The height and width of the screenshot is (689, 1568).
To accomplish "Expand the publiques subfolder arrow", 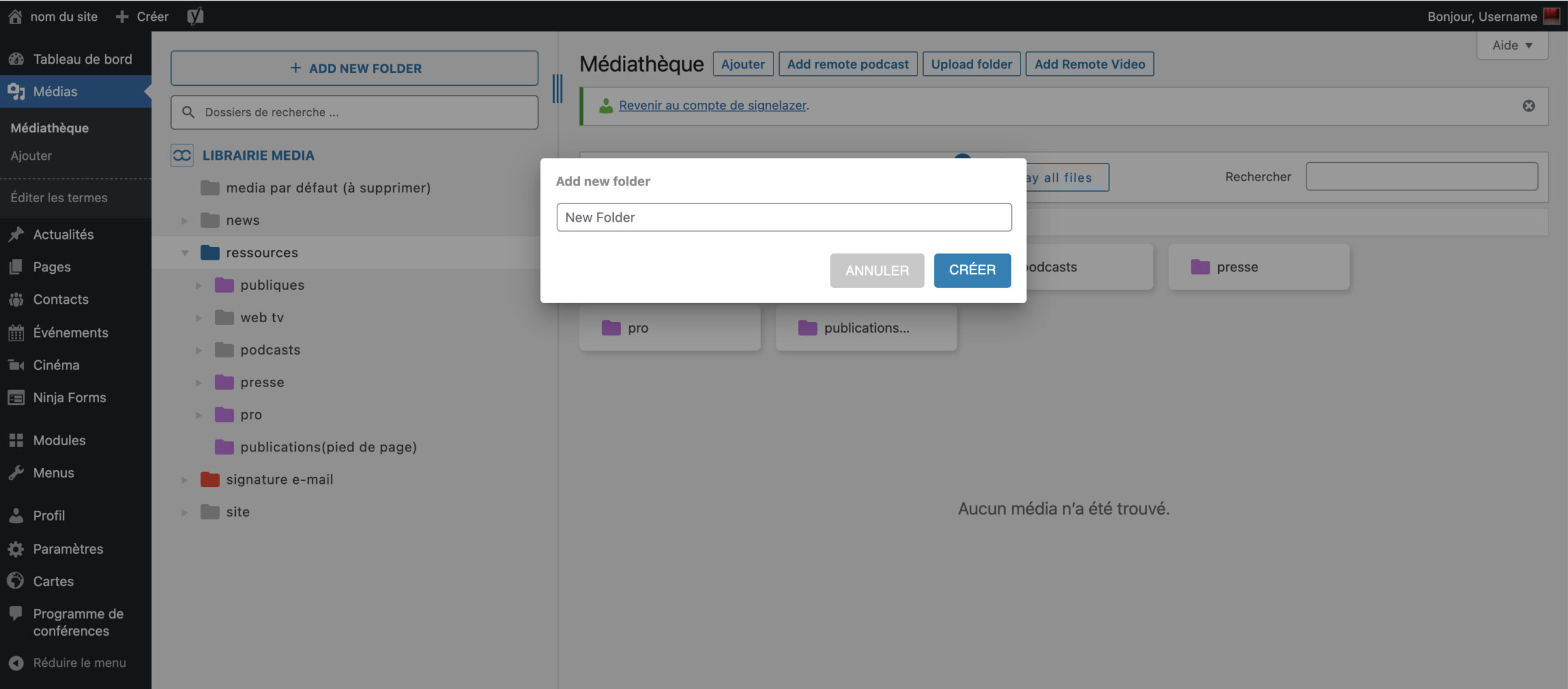I will point(199,285).
